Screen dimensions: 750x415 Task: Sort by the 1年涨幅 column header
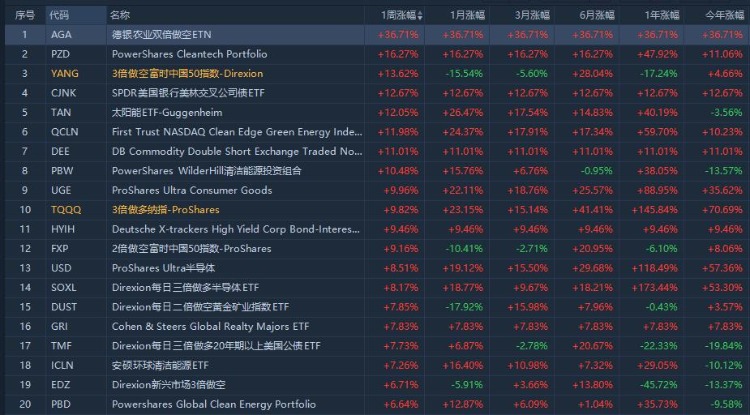coord(662,15)
